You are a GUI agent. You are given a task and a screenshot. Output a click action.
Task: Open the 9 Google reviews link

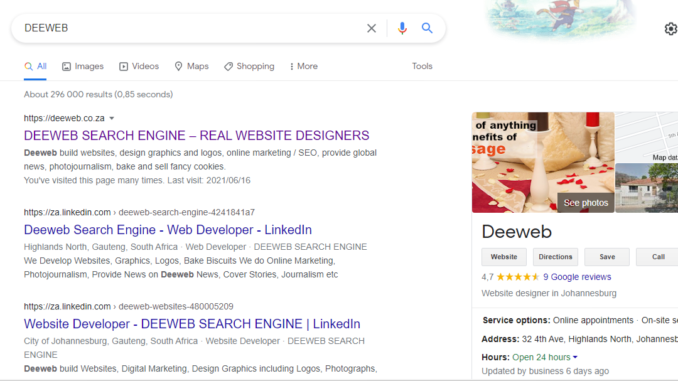[x=577, y=277]
